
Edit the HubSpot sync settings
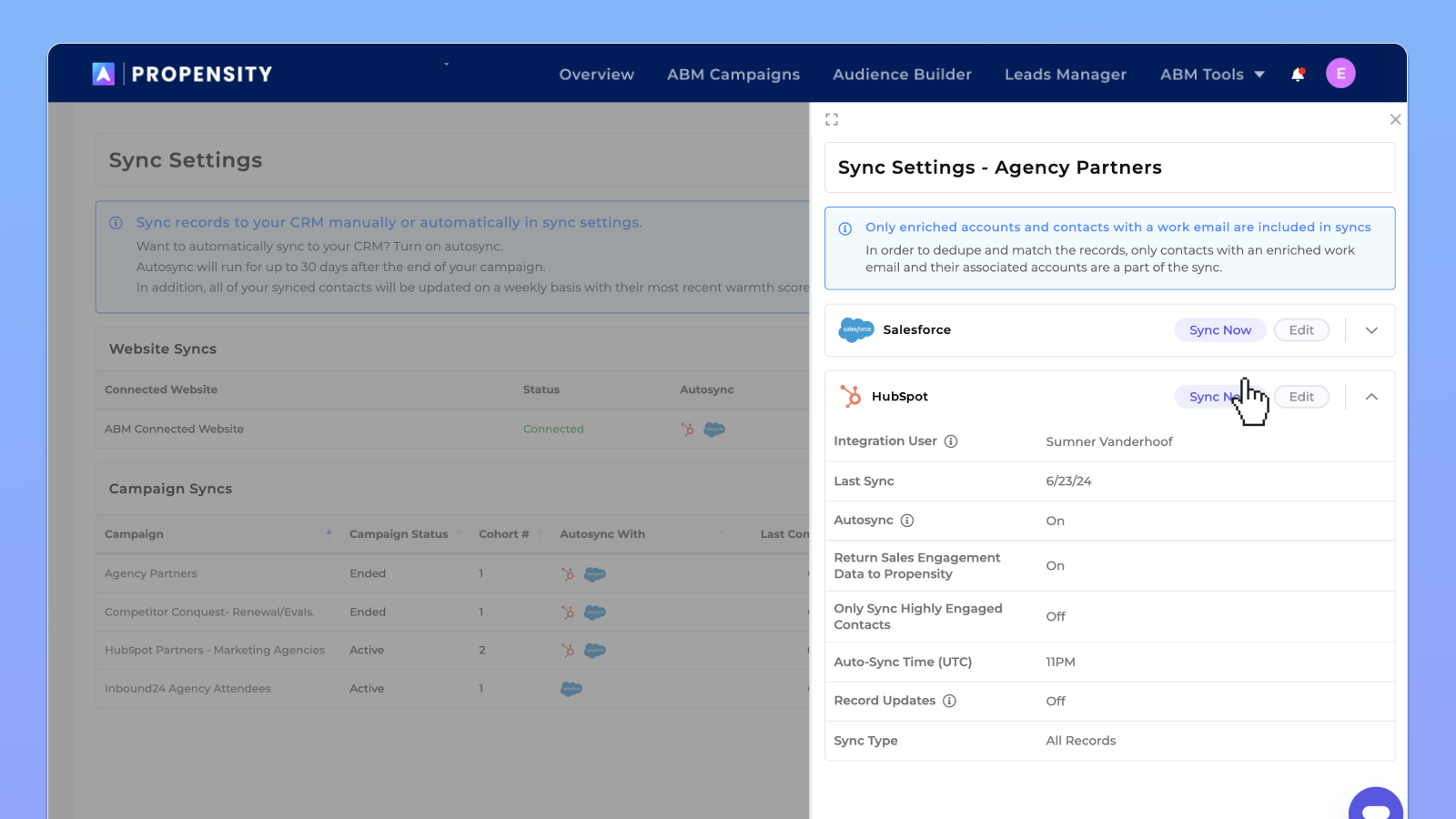[x=1301, y=397]
